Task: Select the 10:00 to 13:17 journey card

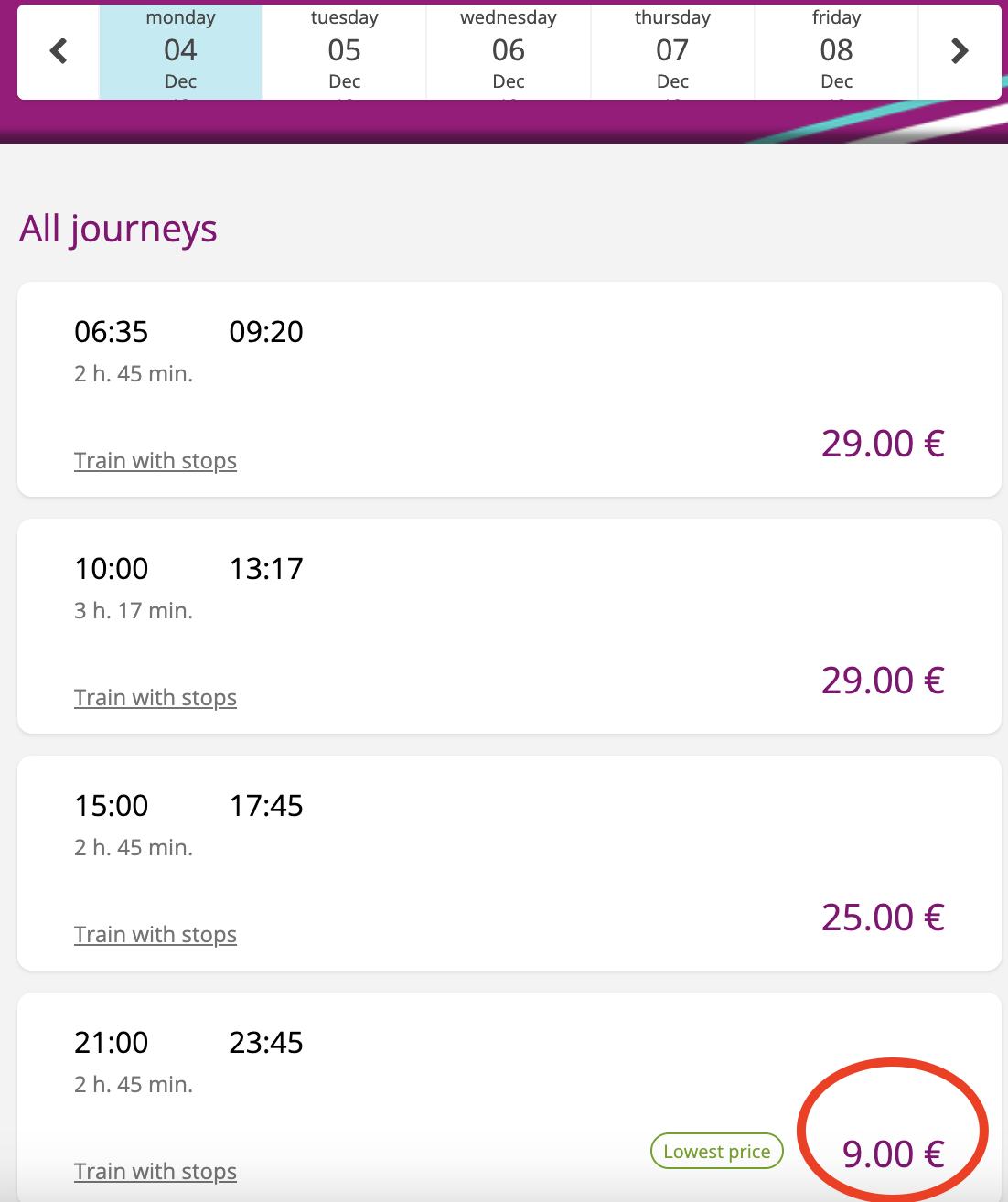Action: tap(509, 627)
